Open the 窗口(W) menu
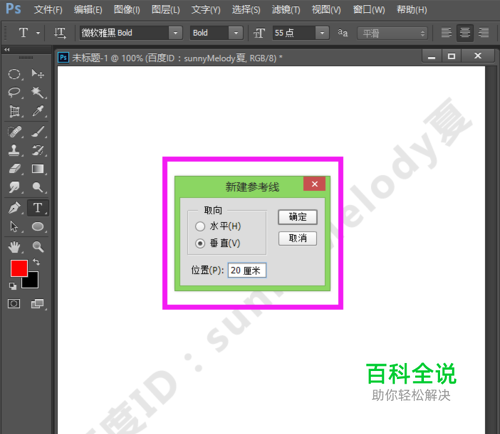The height and width of the screenshot is (434, 500). tap(369, 10)
